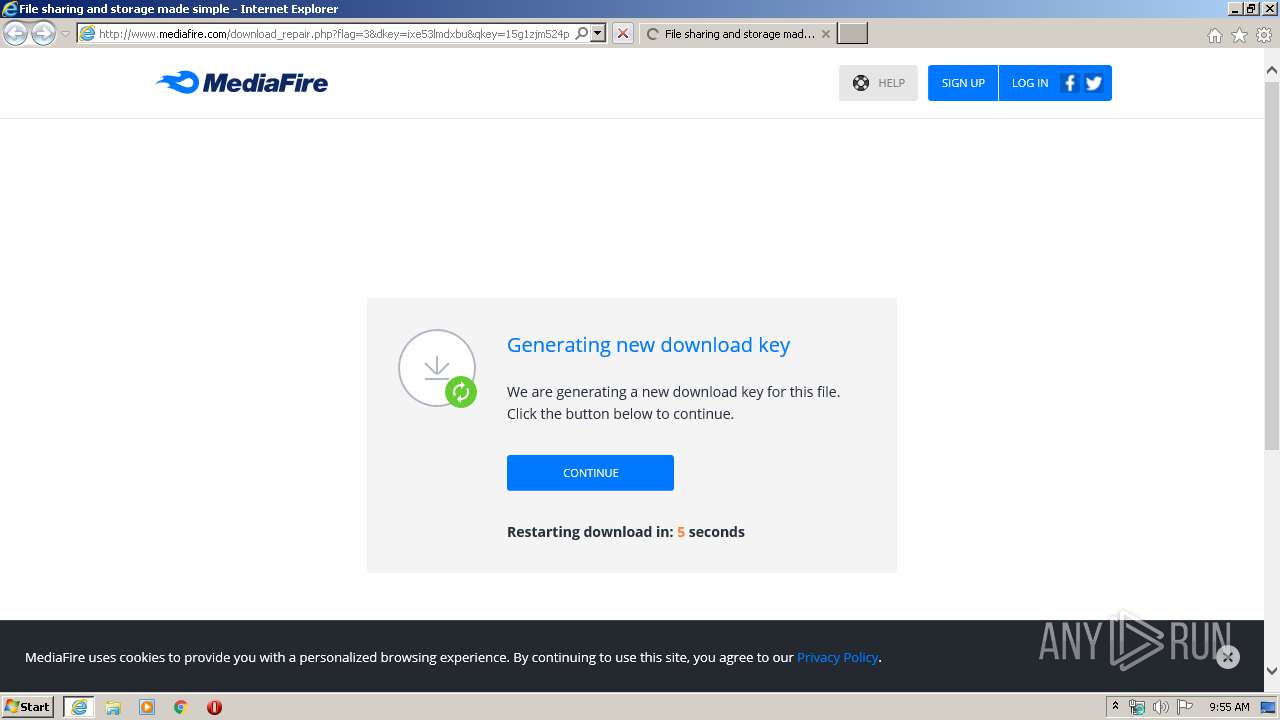Click the page vertical scrollbar thumb
The width and height of the screenshot is (1280, 720).
point(1272,266)
